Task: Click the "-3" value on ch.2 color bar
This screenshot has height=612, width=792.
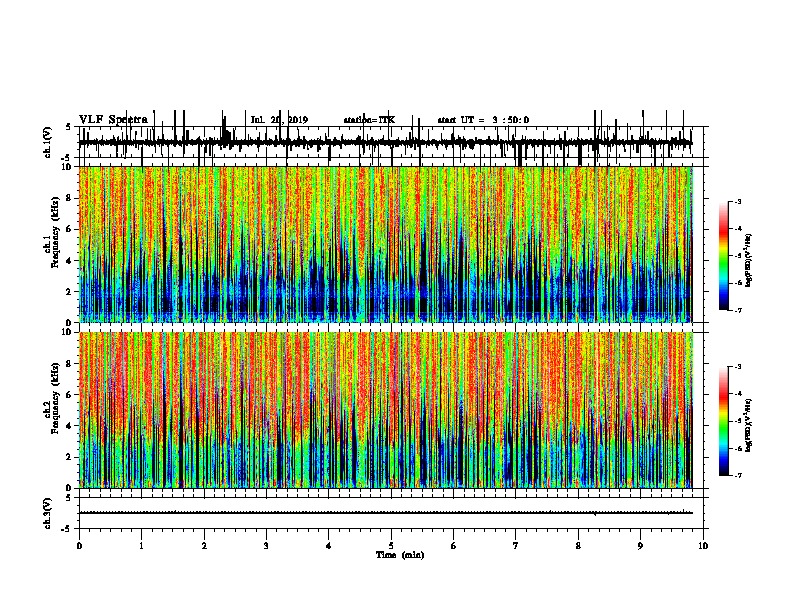Action: pyautogui.click(x=738, y=367)
